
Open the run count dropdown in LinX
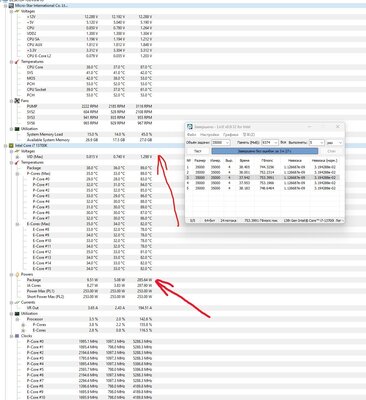click(x=316, y=142)
